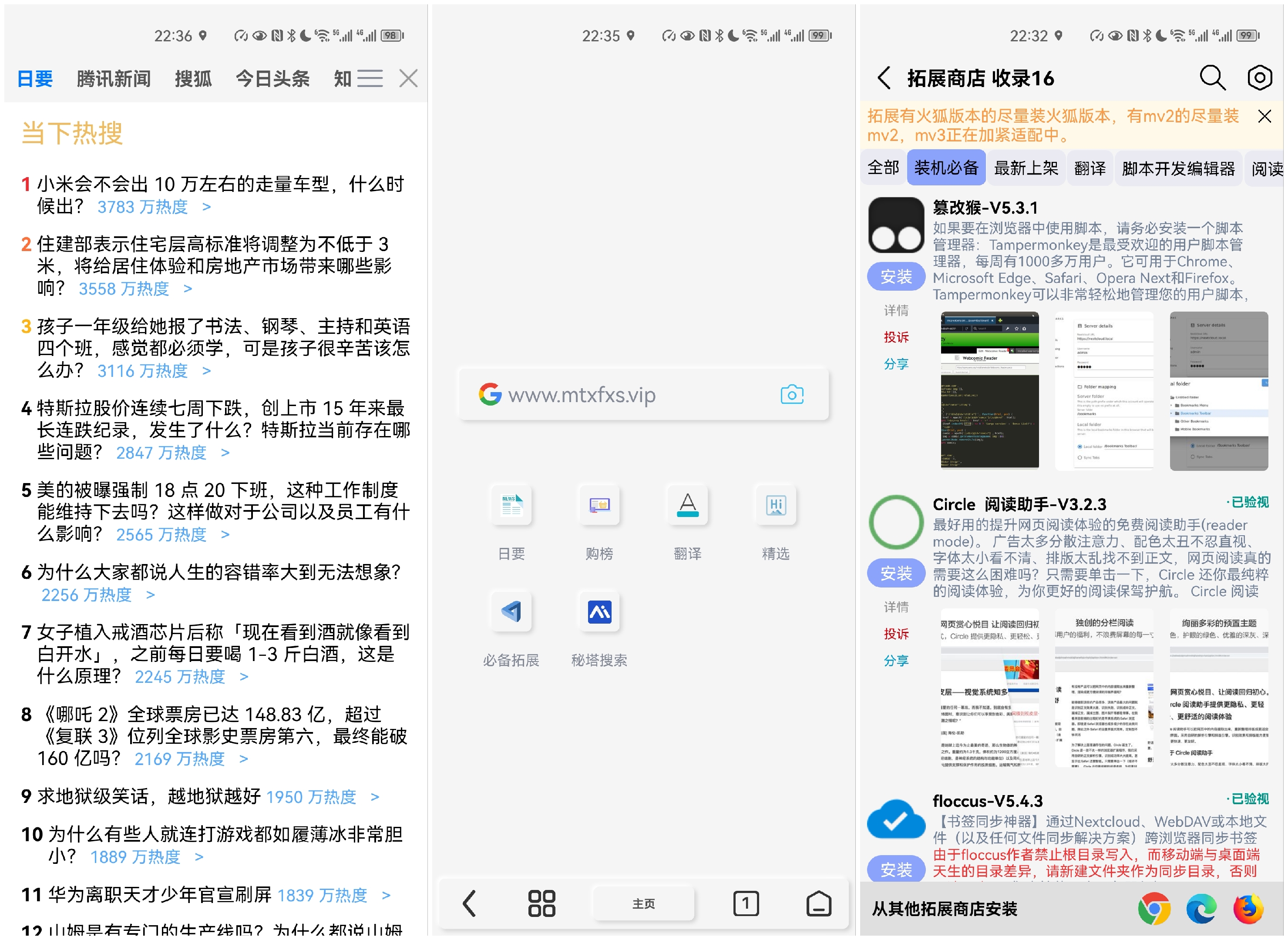Search the extension store
This screenshot has height=940, width=1288.
[x=1212, y=78]
